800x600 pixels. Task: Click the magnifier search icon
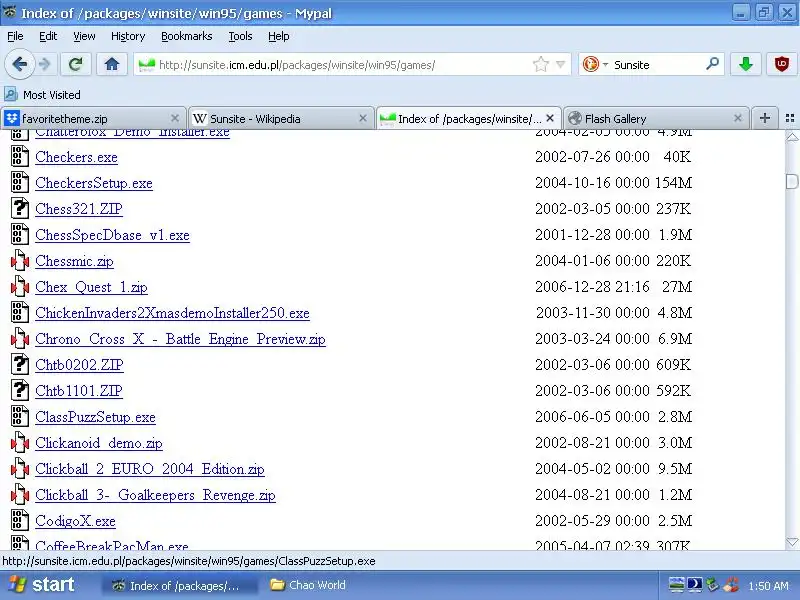pos(713,64)
